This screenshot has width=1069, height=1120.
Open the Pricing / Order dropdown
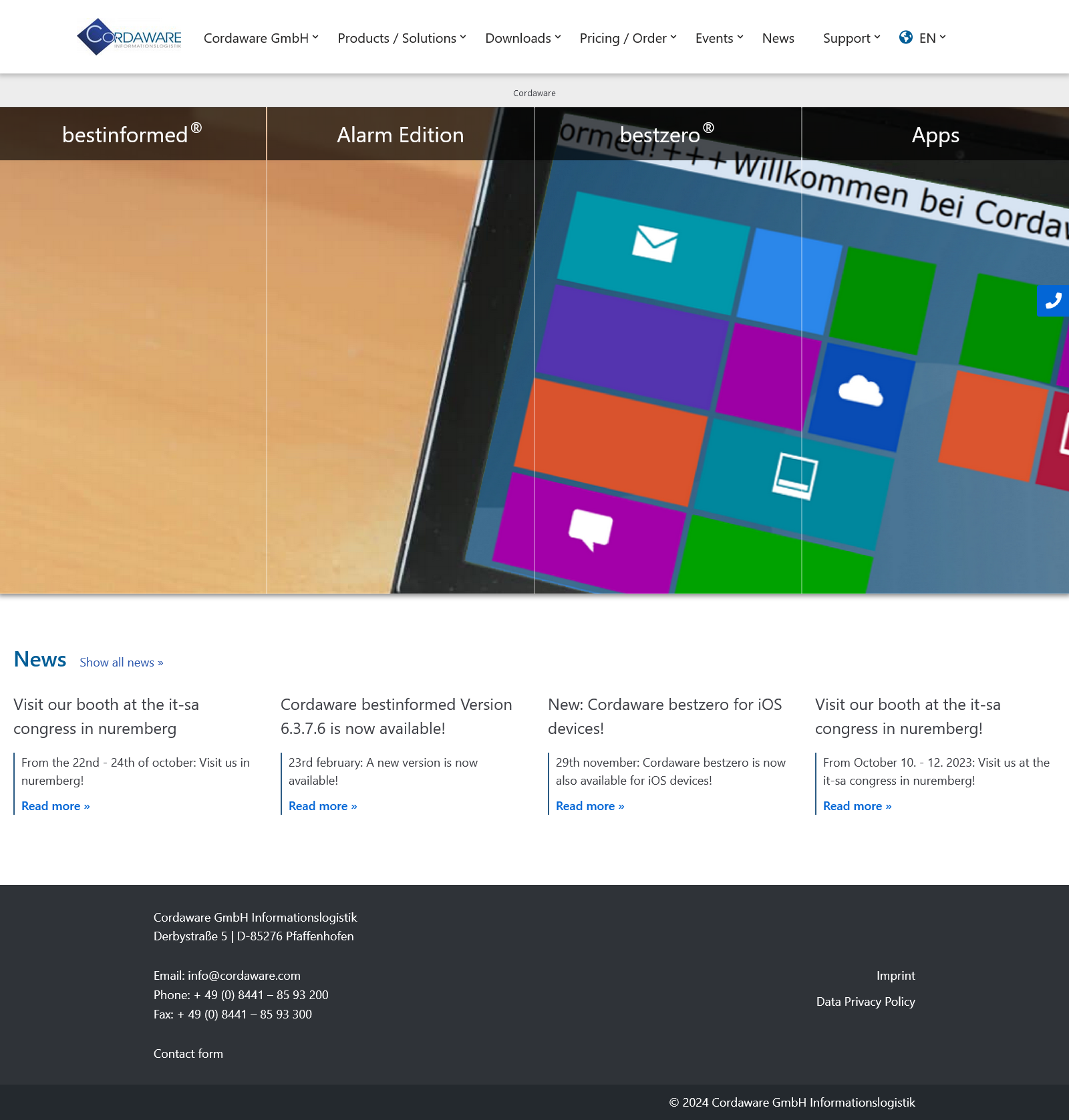point(628,38)
